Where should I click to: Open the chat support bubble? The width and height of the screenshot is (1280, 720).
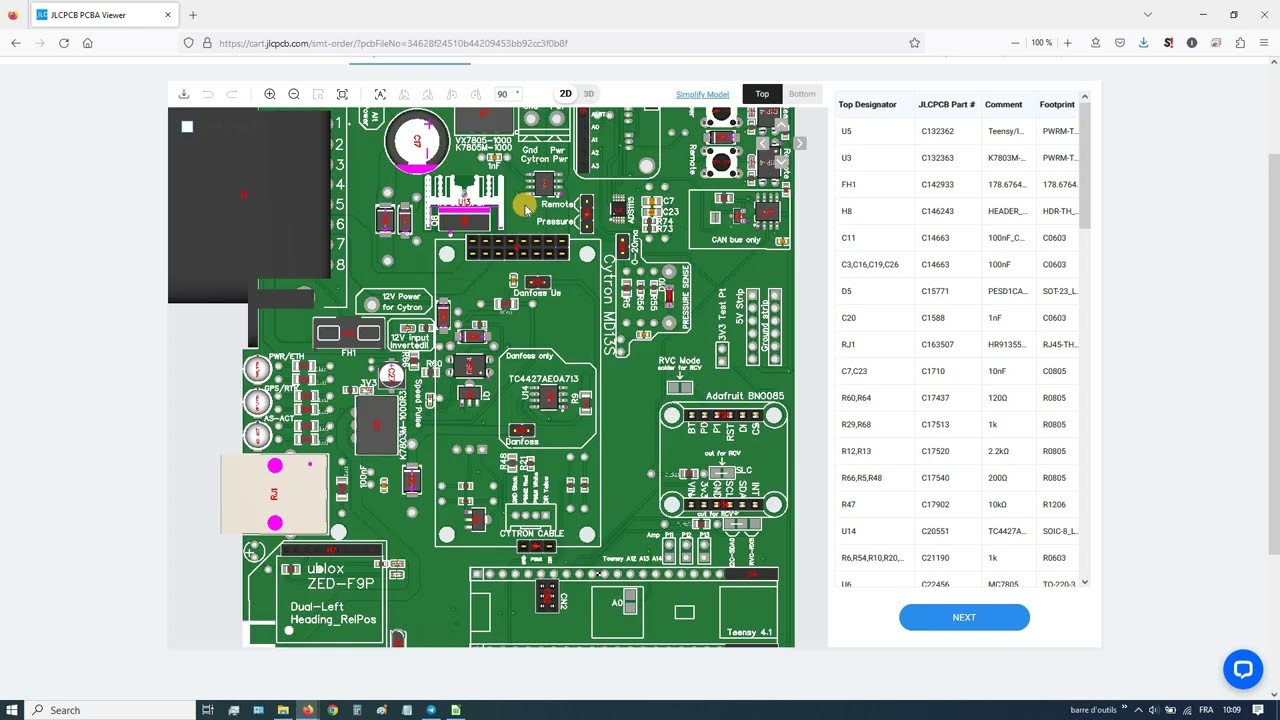coord(1243,669)
